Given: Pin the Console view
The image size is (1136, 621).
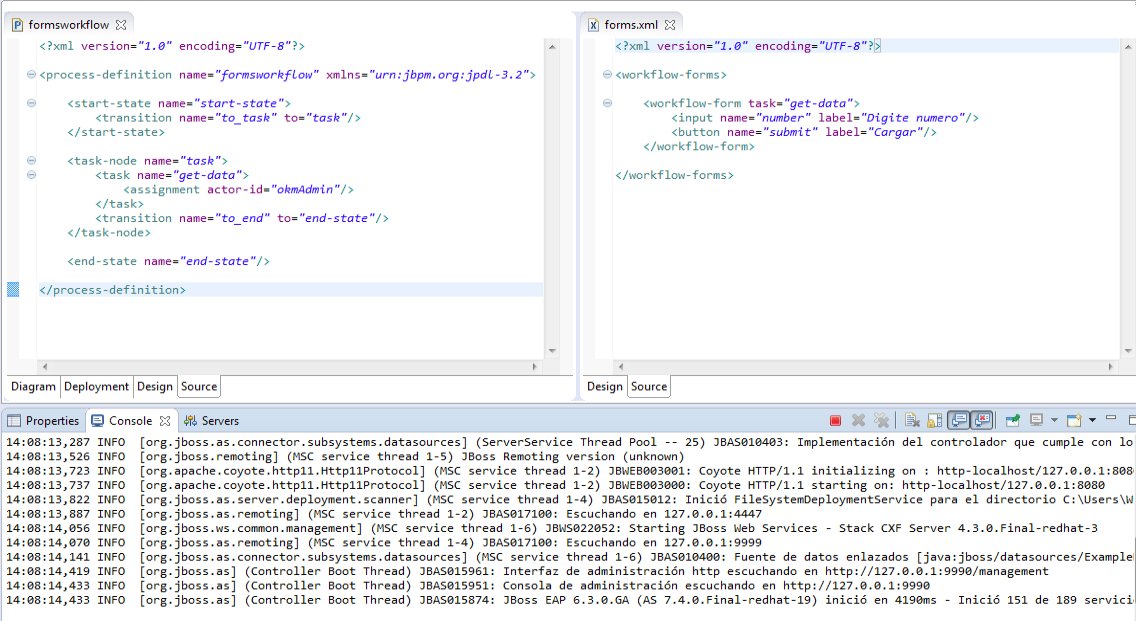Looking at the screenshot, I should tap(1012, 420).
